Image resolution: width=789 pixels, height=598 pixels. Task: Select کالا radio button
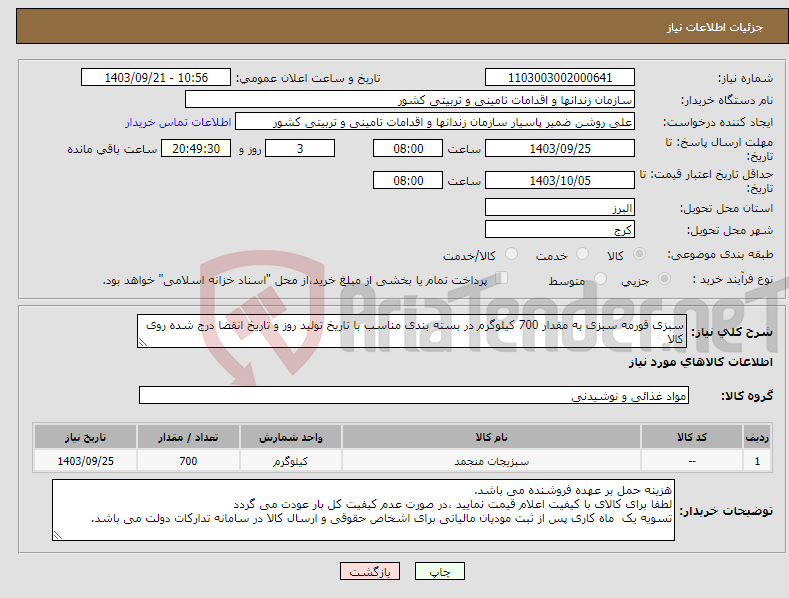[x=639, y=254]
